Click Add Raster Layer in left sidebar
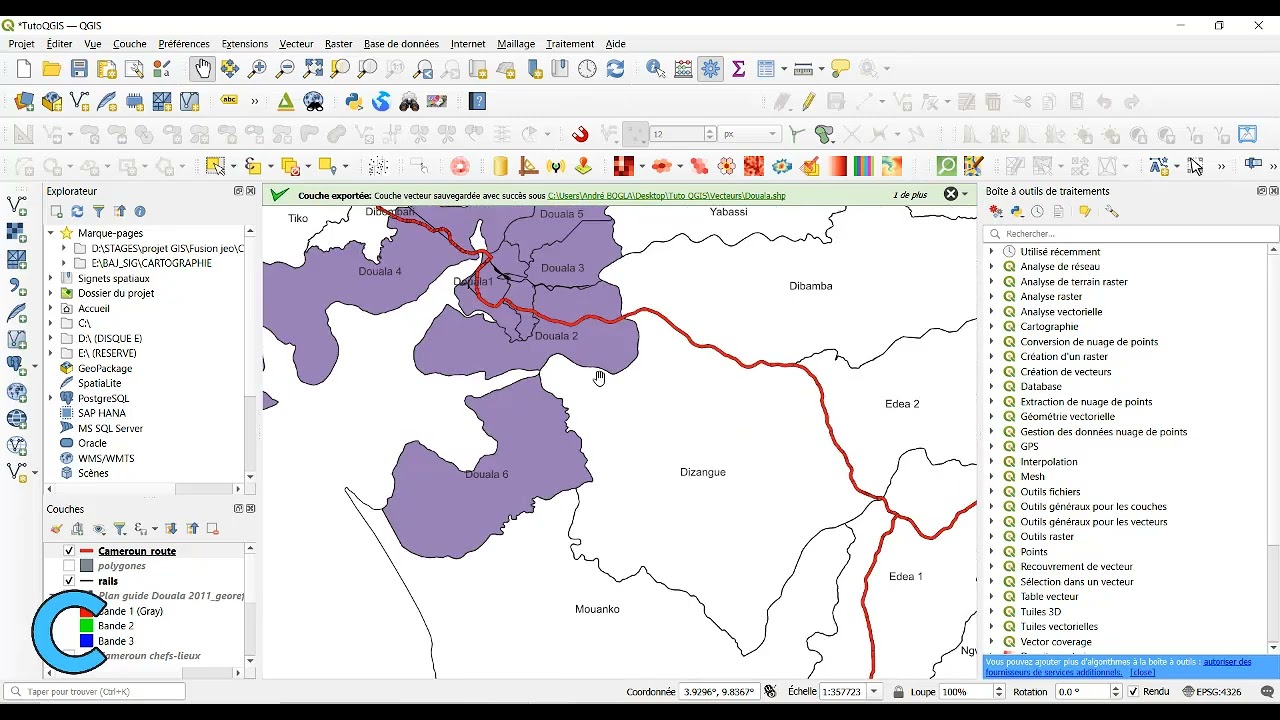This screenshot has height=720, width=1280. coord(17,232)
